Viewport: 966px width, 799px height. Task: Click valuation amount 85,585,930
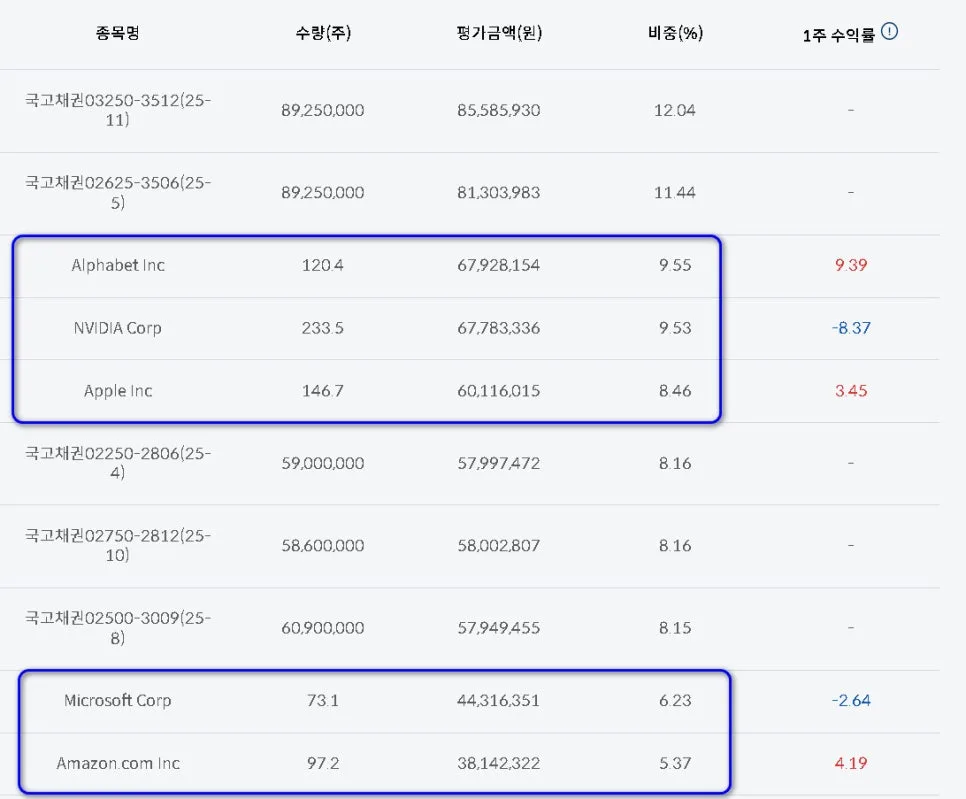coord(499,110)
